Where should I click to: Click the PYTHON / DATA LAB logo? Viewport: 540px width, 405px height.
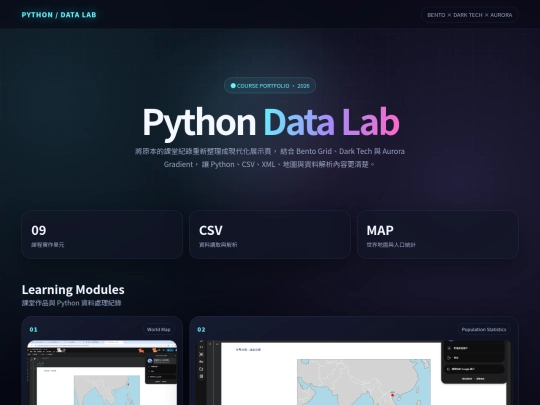click(x=59, y=15)
